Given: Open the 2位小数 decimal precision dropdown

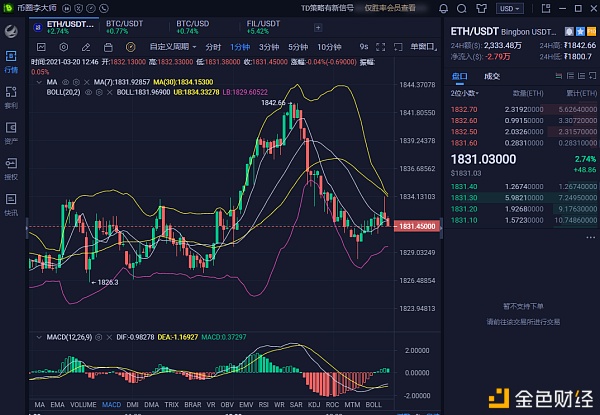Looking at the screenshot, I should [x=465, y=93].
